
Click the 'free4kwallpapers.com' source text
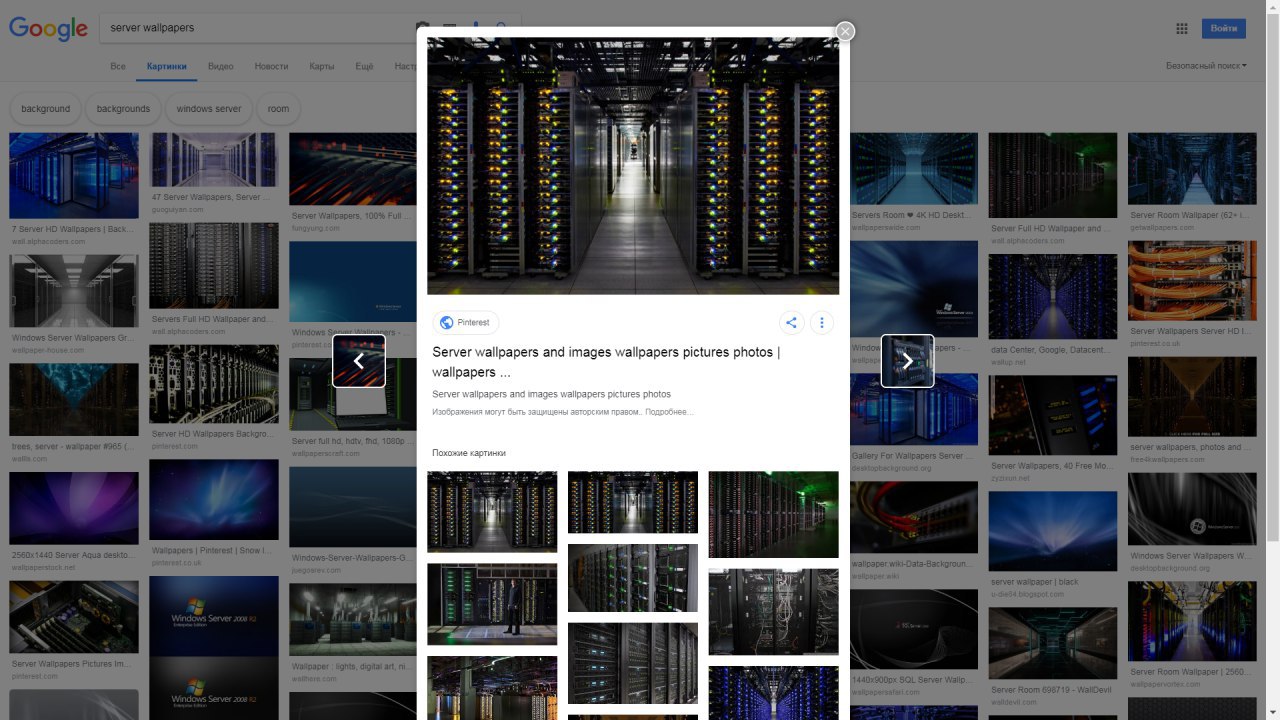coord(1167,459)
